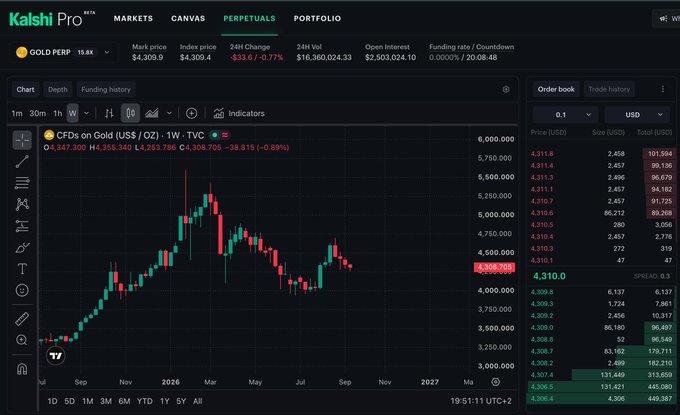This screenshot has height=415, width=680.
Task: Set chart range to All
Action: click(197, 401)
